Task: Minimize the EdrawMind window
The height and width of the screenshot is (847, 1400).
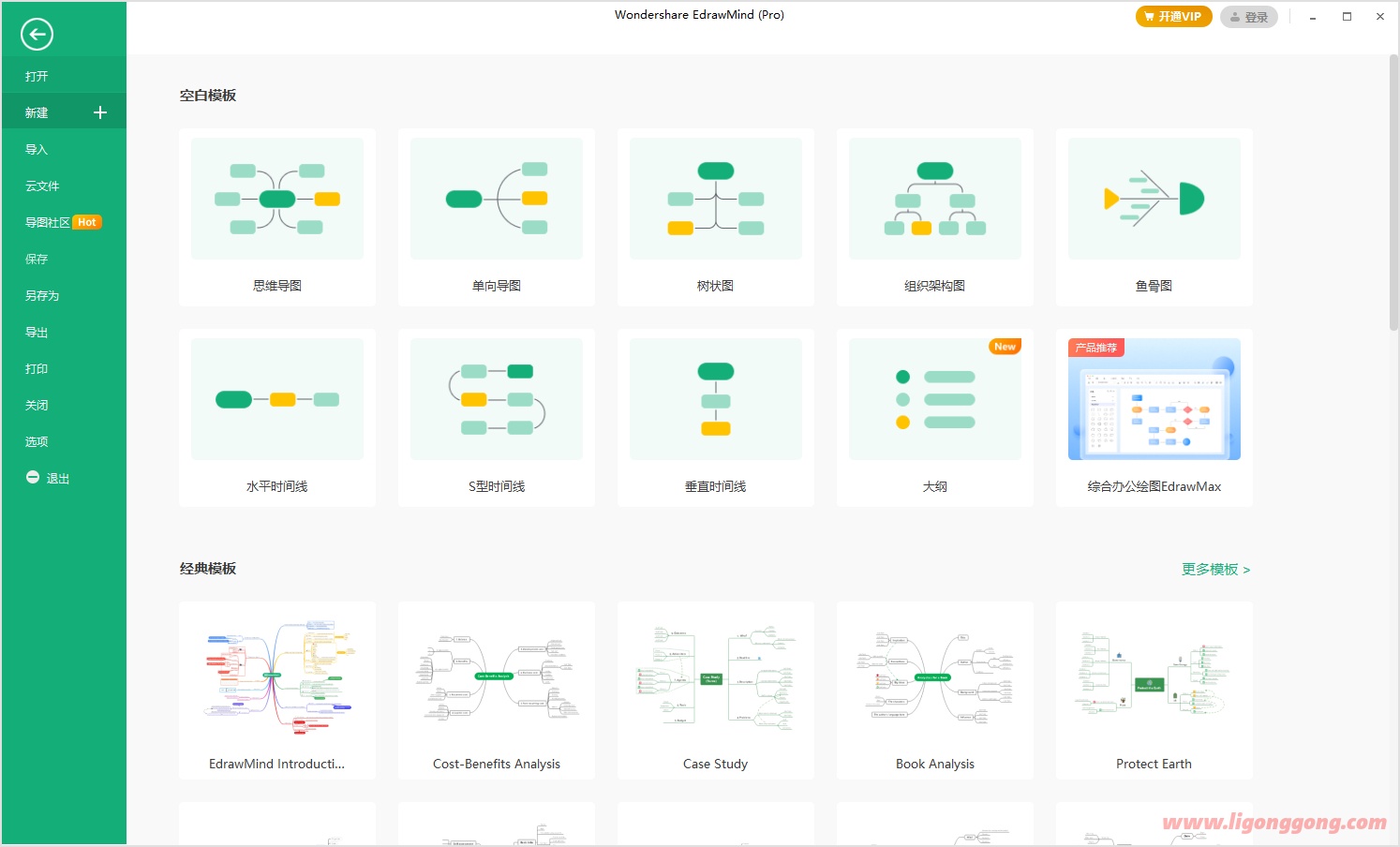Action: coord(1313,17)
